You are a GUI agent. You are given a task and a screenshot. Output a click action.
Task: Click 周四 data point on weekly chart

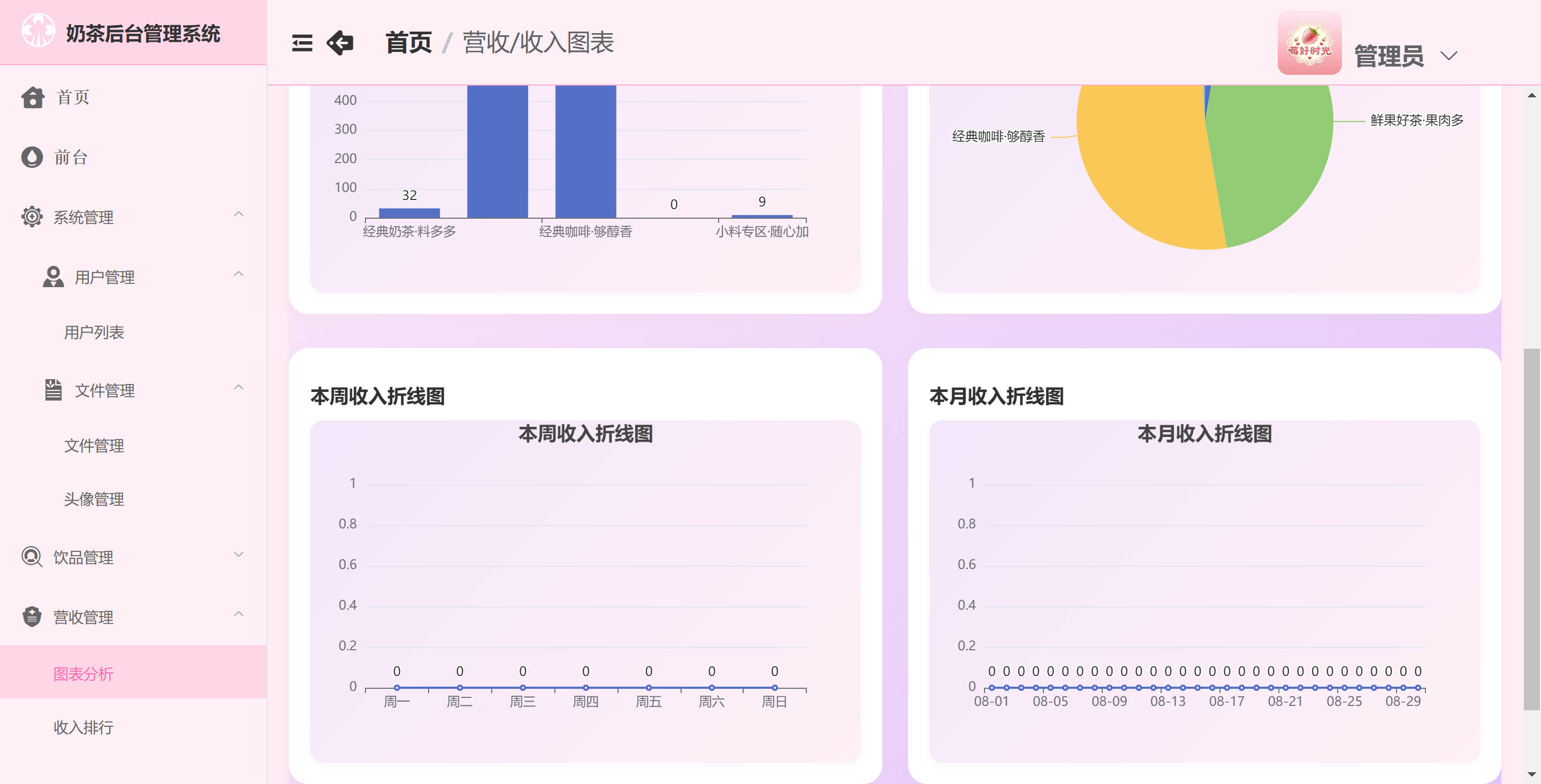point(586,688)
